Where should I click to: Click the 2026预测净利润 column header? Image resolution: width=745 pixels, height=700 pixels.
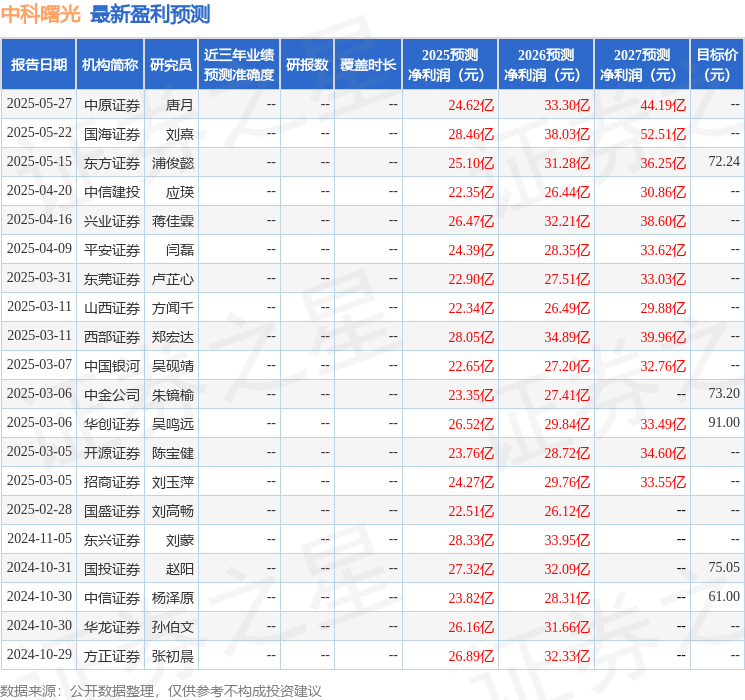546,65
